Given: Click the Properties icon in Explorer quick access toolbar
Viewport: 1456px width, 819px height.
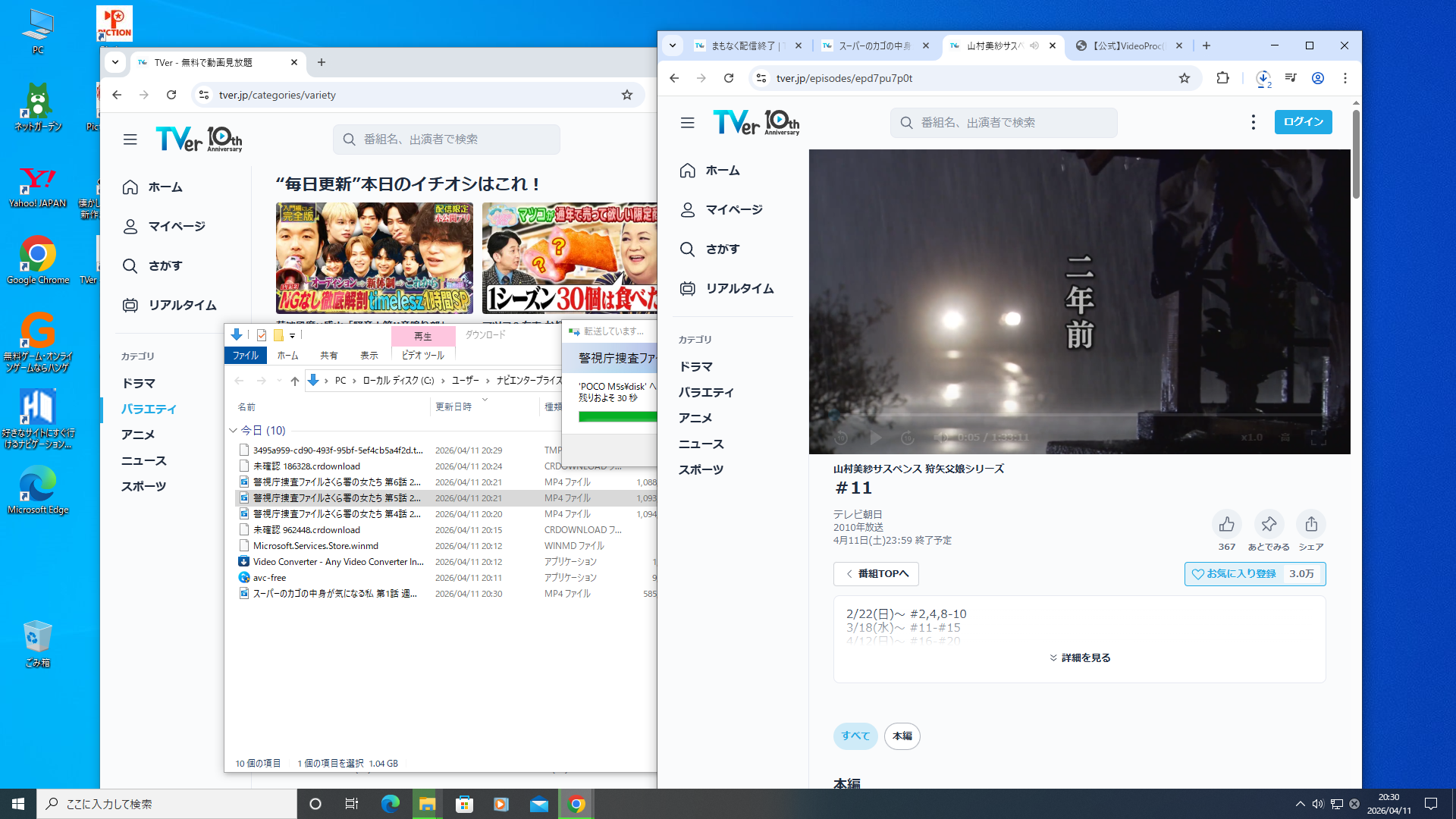Looking at the screenshot, I should (x=262, y=335).
